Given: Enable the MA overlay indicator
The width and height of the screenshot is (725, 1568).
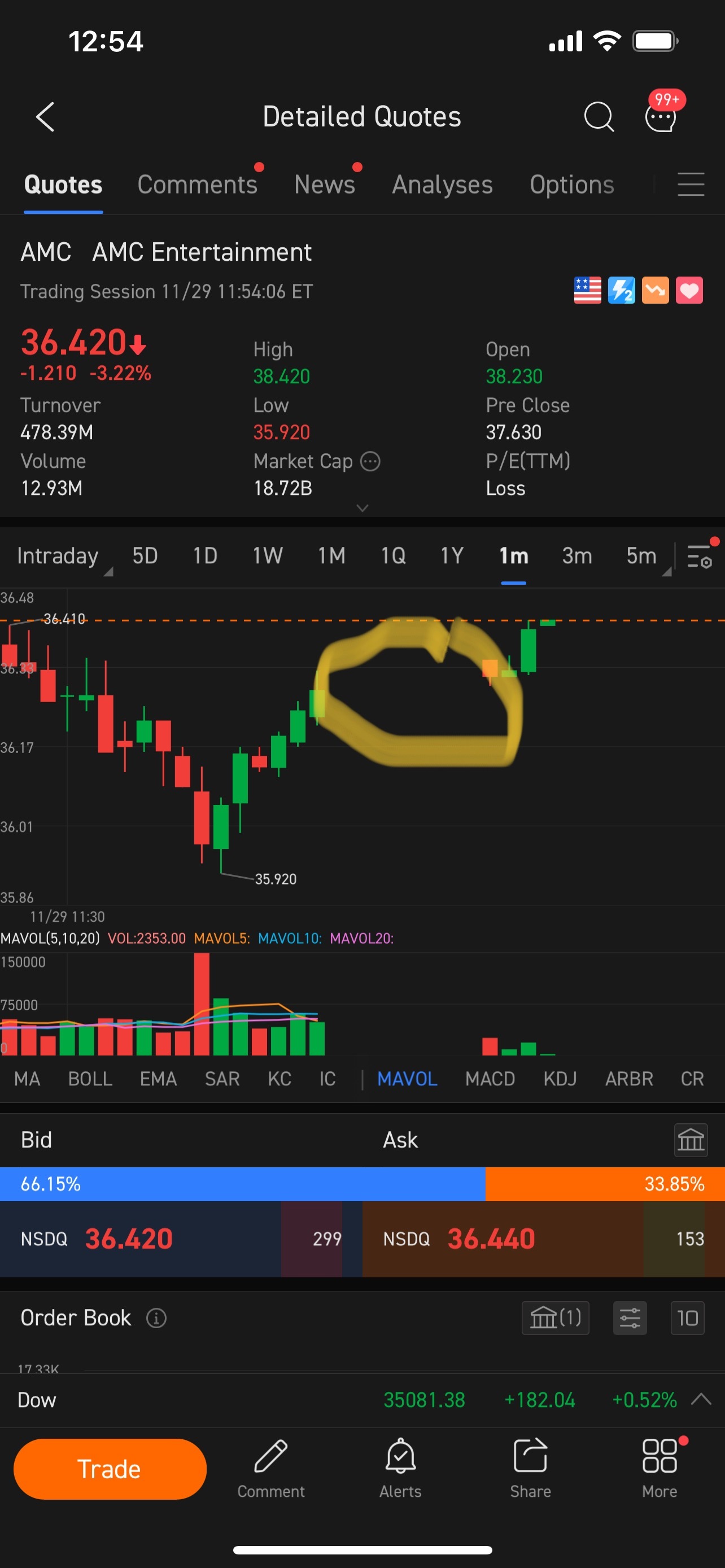Looking at the screenshot, I should (x=27, y=1079).
